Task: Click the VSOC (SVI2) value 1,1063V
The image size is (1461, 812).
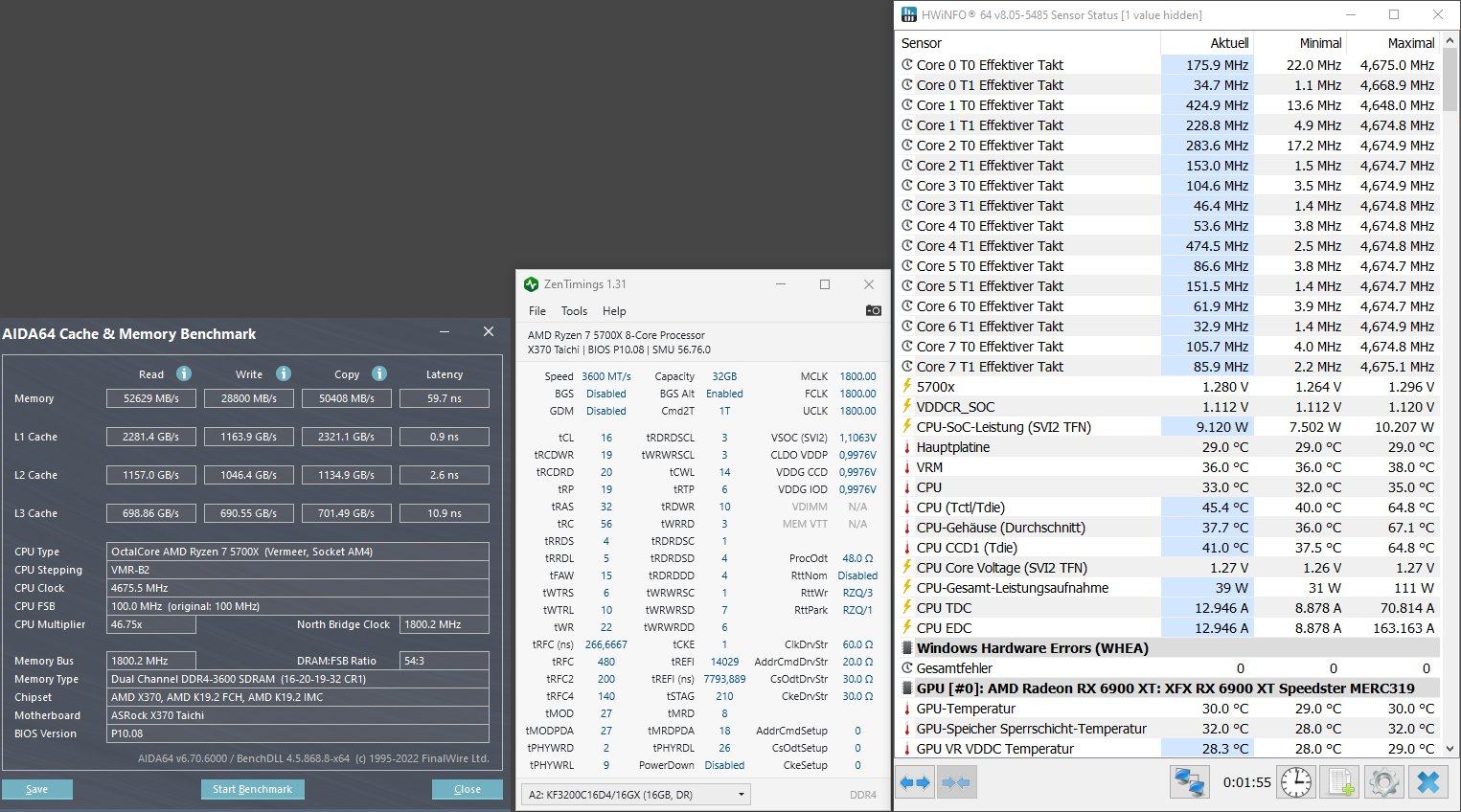Action: 857,438
